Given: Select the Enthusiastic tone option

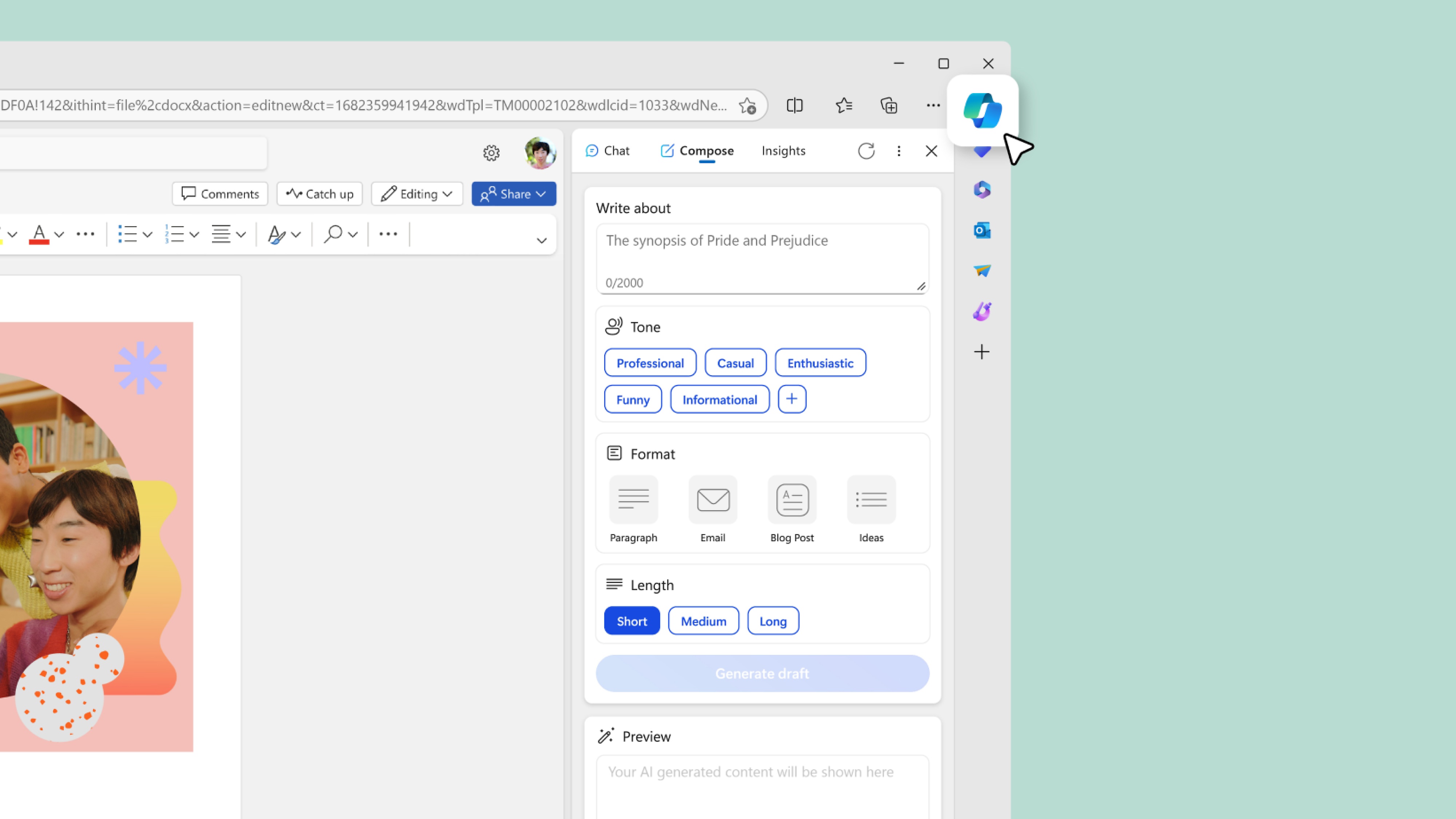Looking at the screenshot, I should 820,362.
